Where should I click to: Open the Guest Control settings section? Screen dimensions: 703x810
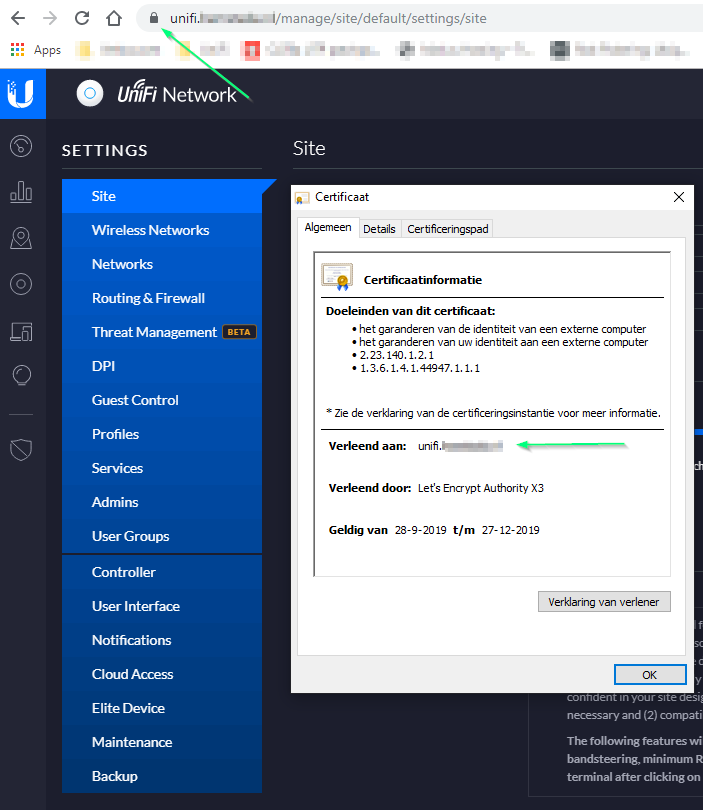(x=135, y=400)
